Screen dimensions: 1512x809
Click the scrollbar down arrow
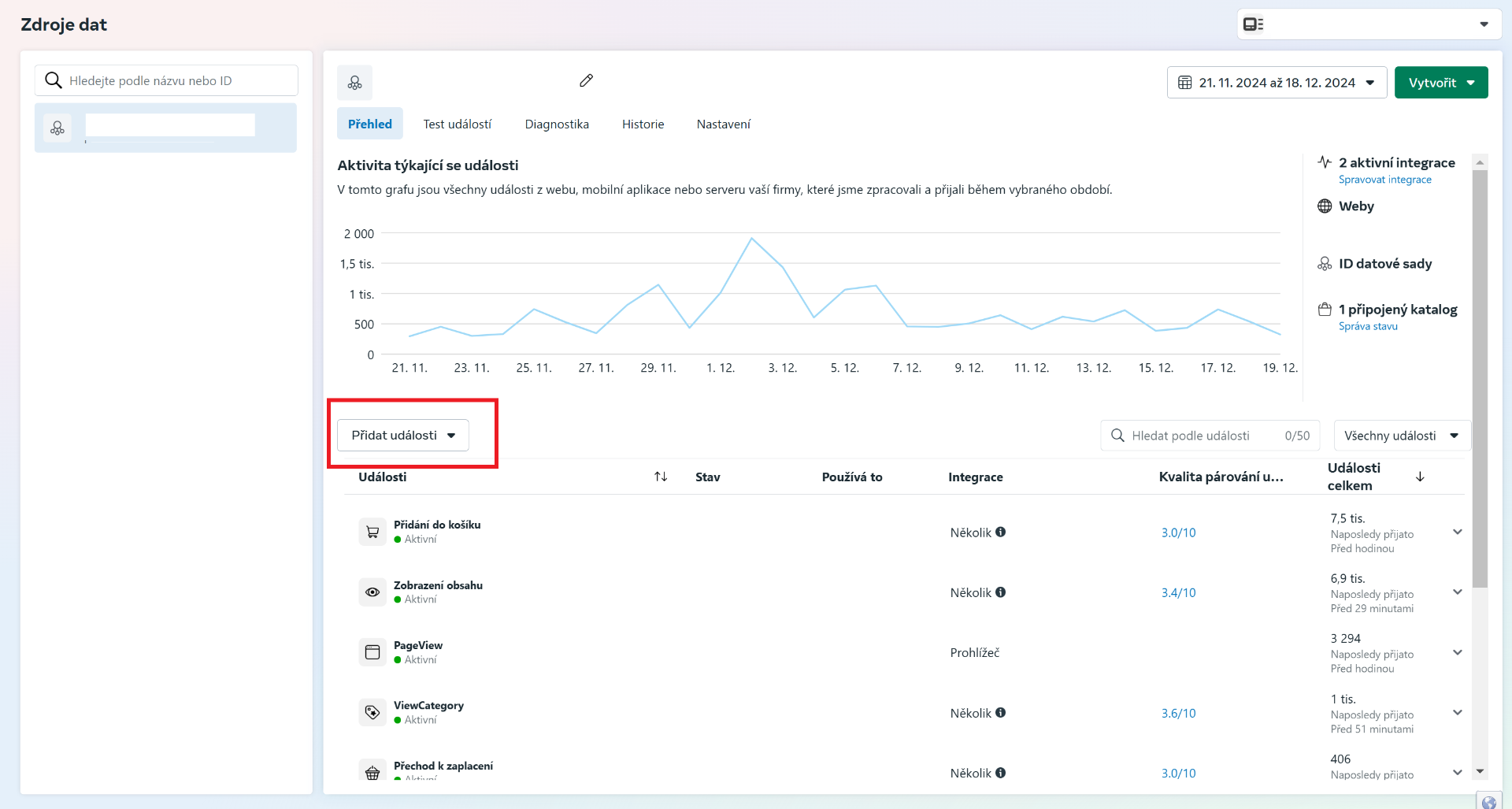point(1480,772)
